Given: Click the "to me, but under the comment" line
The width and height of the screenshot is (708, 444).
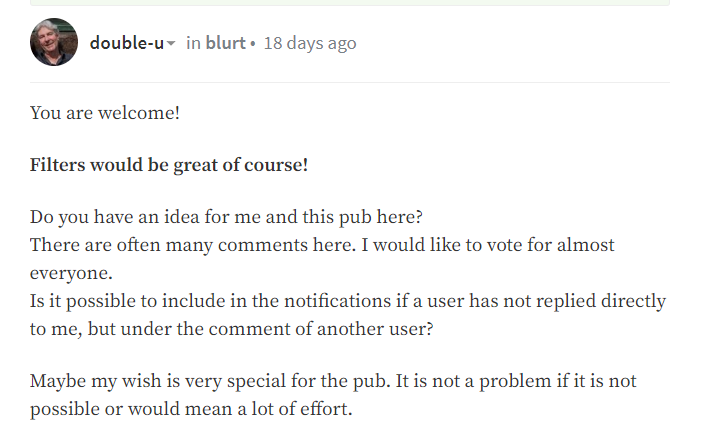Looking at the screenshot, I should 232,328.
